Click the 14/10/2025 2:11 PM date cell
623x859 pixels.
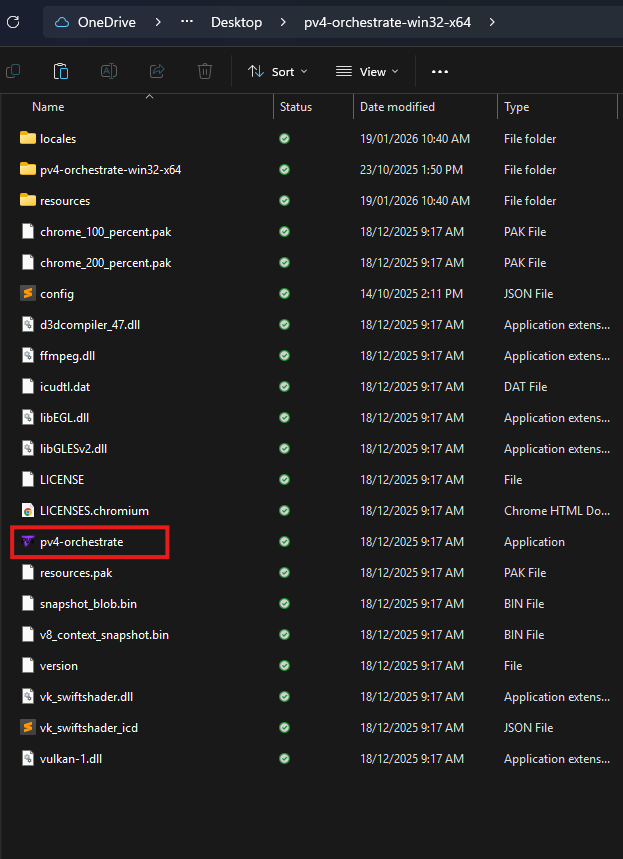[411, 294]
